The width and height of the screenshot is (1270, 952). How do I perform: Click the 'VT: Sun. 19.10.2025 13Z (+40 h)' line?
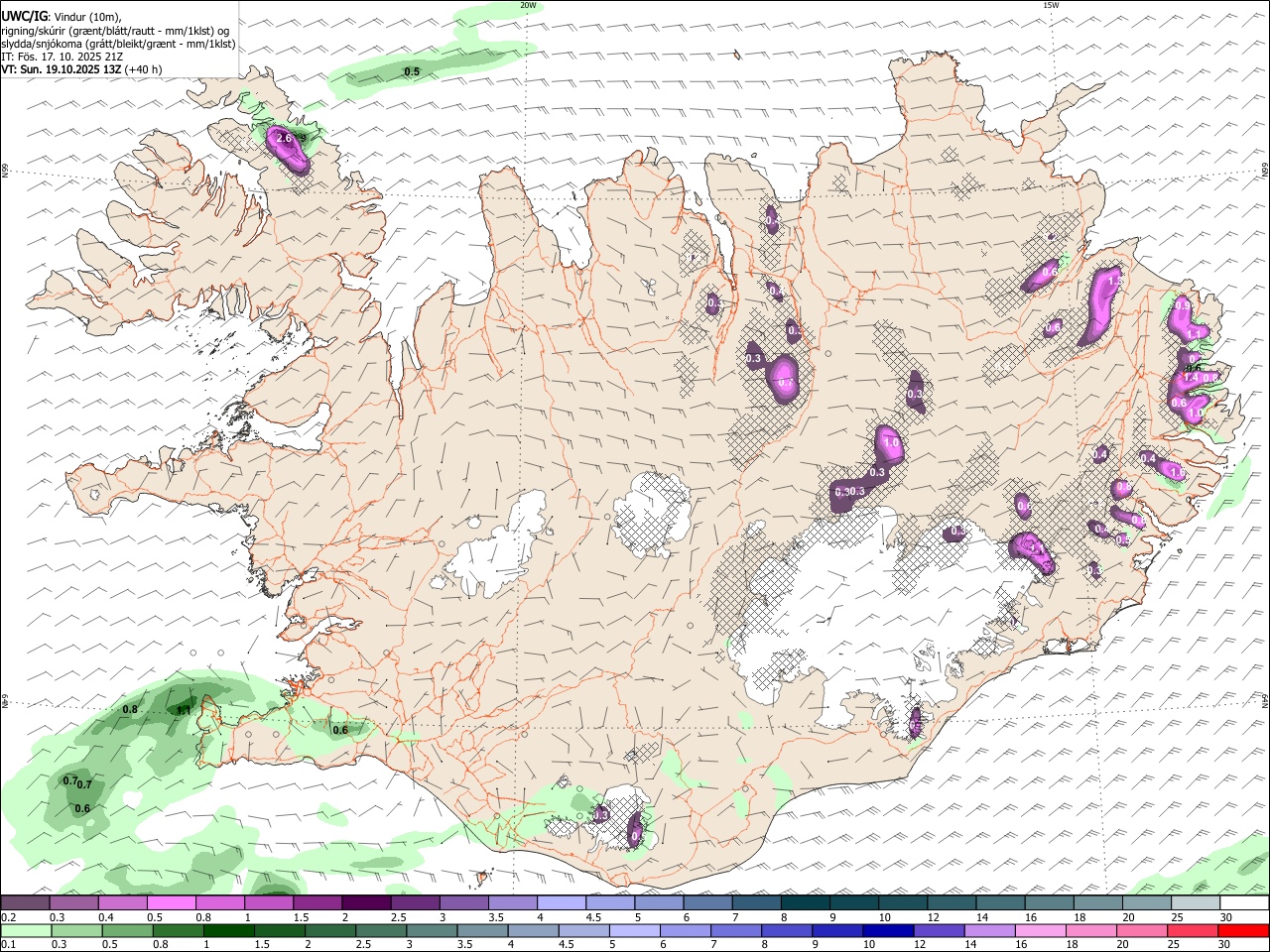coord(81,69)
